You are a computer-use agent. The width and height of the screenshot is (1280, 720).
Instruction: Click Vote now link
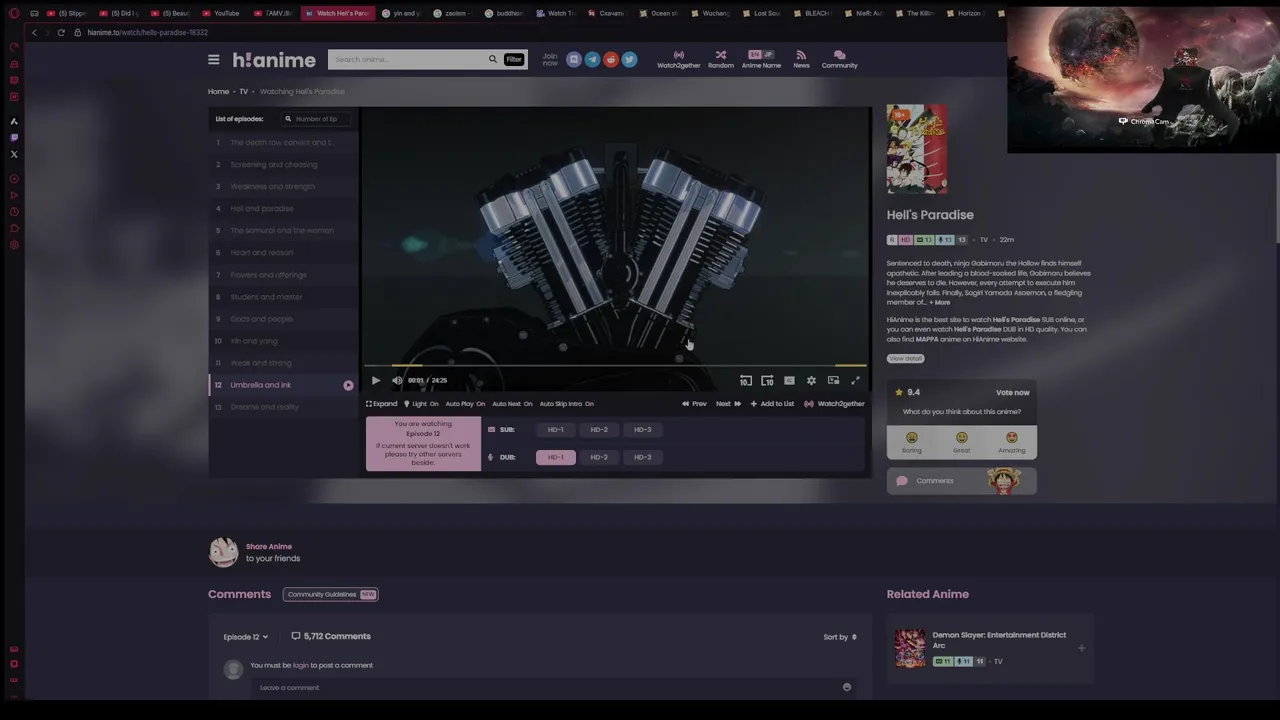(x=1012, y=392)
